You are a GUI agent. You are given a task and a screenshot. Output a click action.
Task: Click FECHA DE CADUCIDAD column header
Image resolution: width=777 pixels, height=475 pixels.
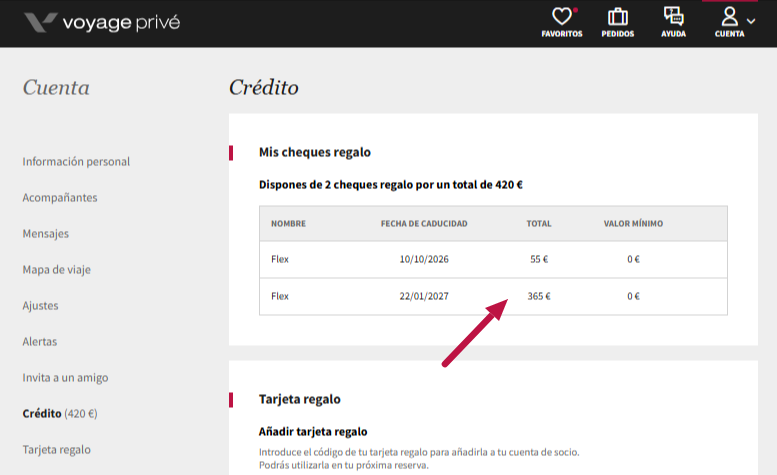point(424,224)
